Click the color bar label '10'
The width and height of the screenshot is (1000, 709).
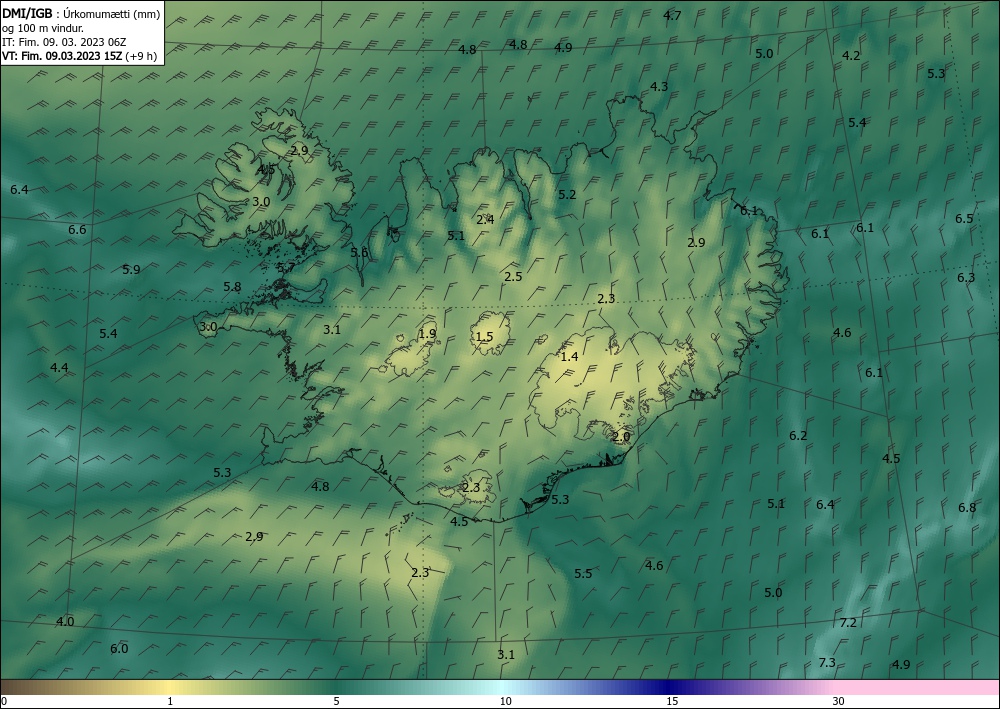pyautogui.click(x=506, y=702)
